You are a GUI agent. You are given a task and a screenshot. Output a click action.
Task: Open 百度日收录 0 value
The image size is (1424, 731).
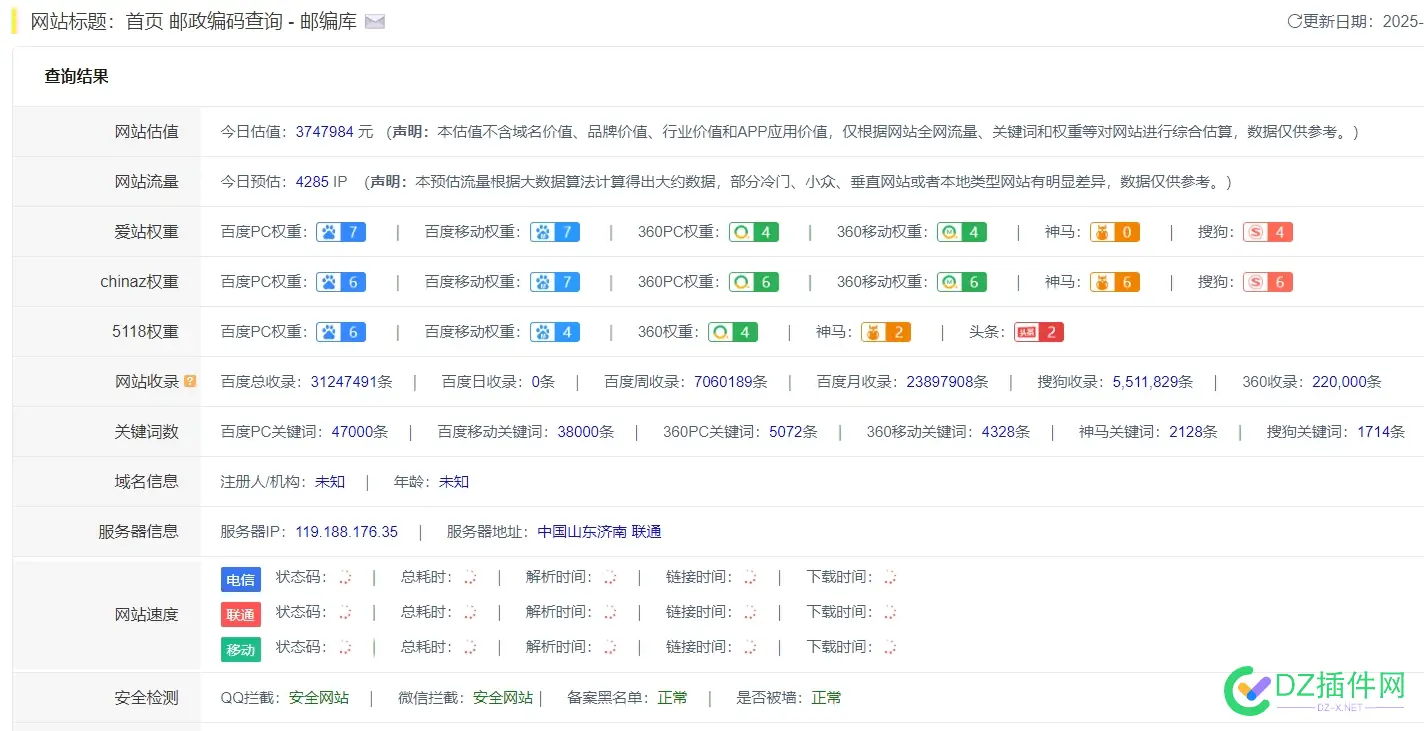click(536, 381)
